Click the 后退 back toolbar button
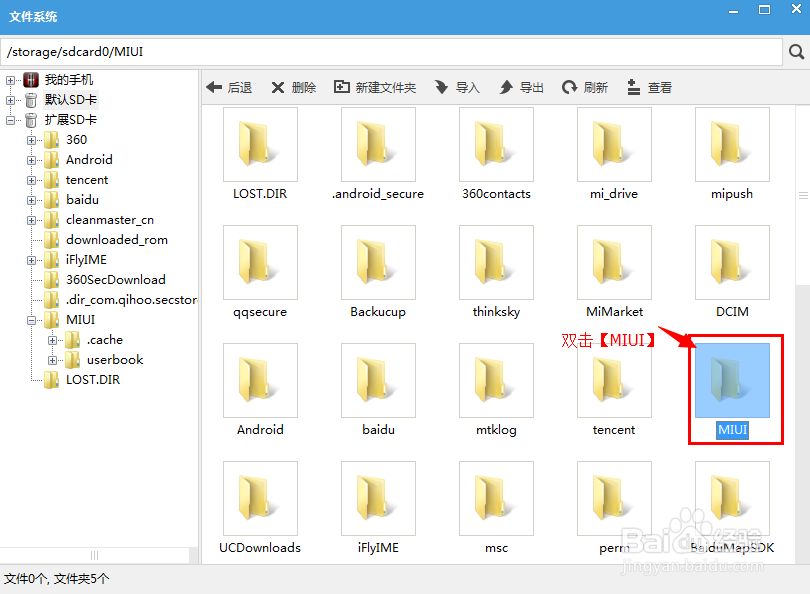 [229, 87]
